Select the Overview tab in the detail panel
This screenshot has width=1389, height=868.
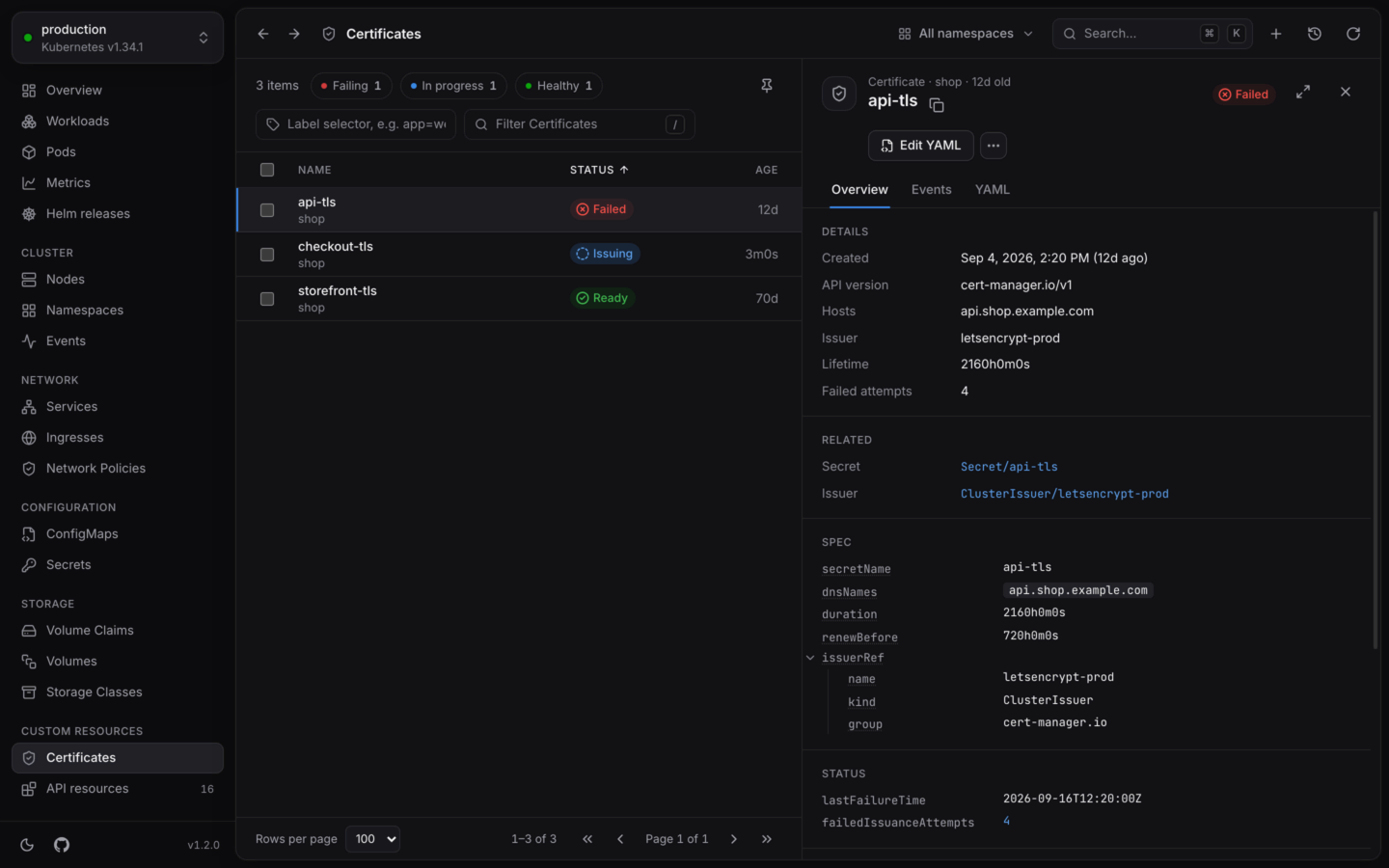859,190
